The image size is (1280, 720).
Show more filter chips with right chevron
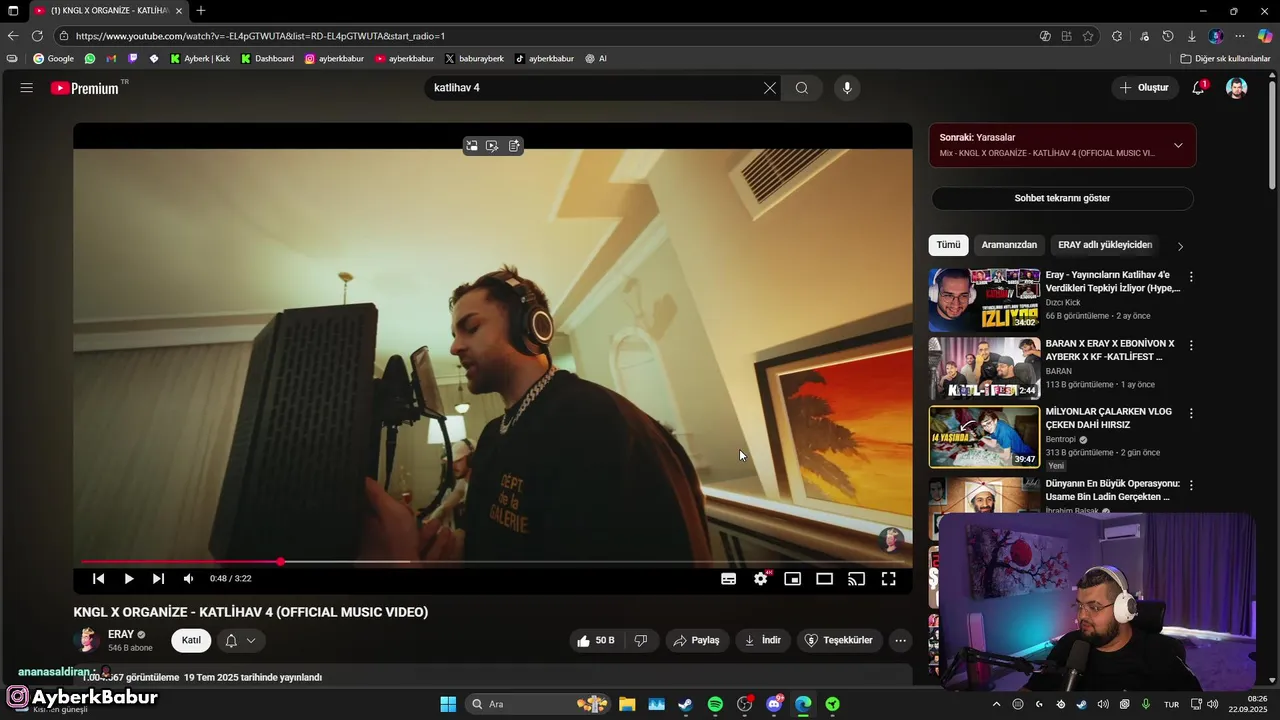click(1180, 246)
